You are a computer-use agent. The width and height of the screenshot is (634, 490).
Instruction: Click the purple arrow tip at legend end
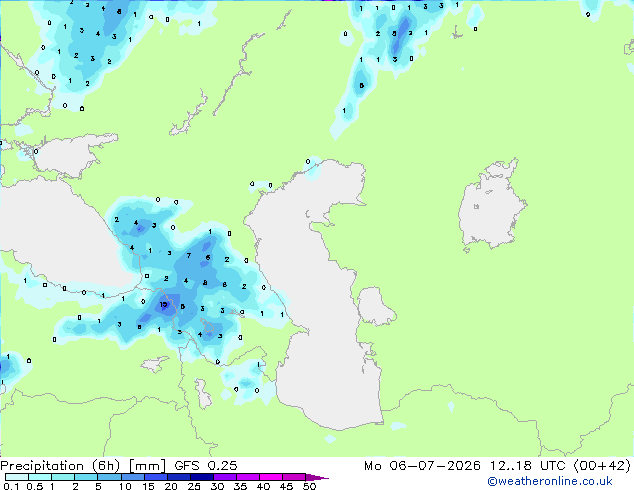pyautogui.click(x=317, y=477)
